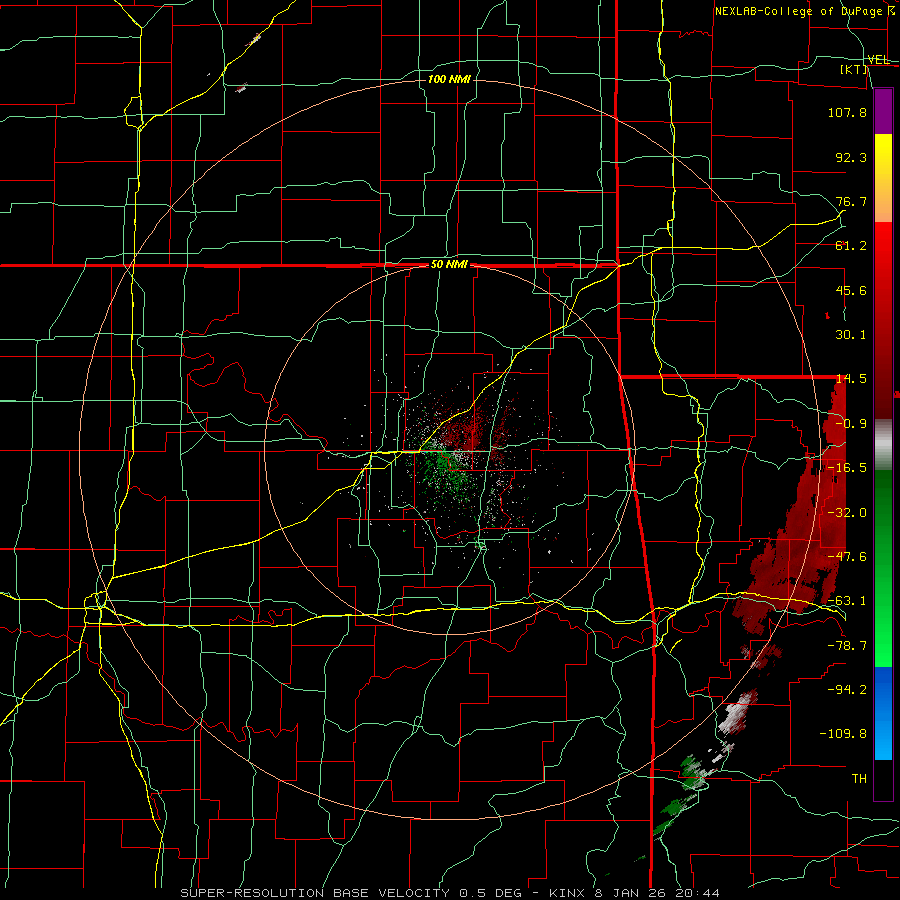Click the 45.6 velocity scale value
This screenshot has width=900, height=900.
851,290
